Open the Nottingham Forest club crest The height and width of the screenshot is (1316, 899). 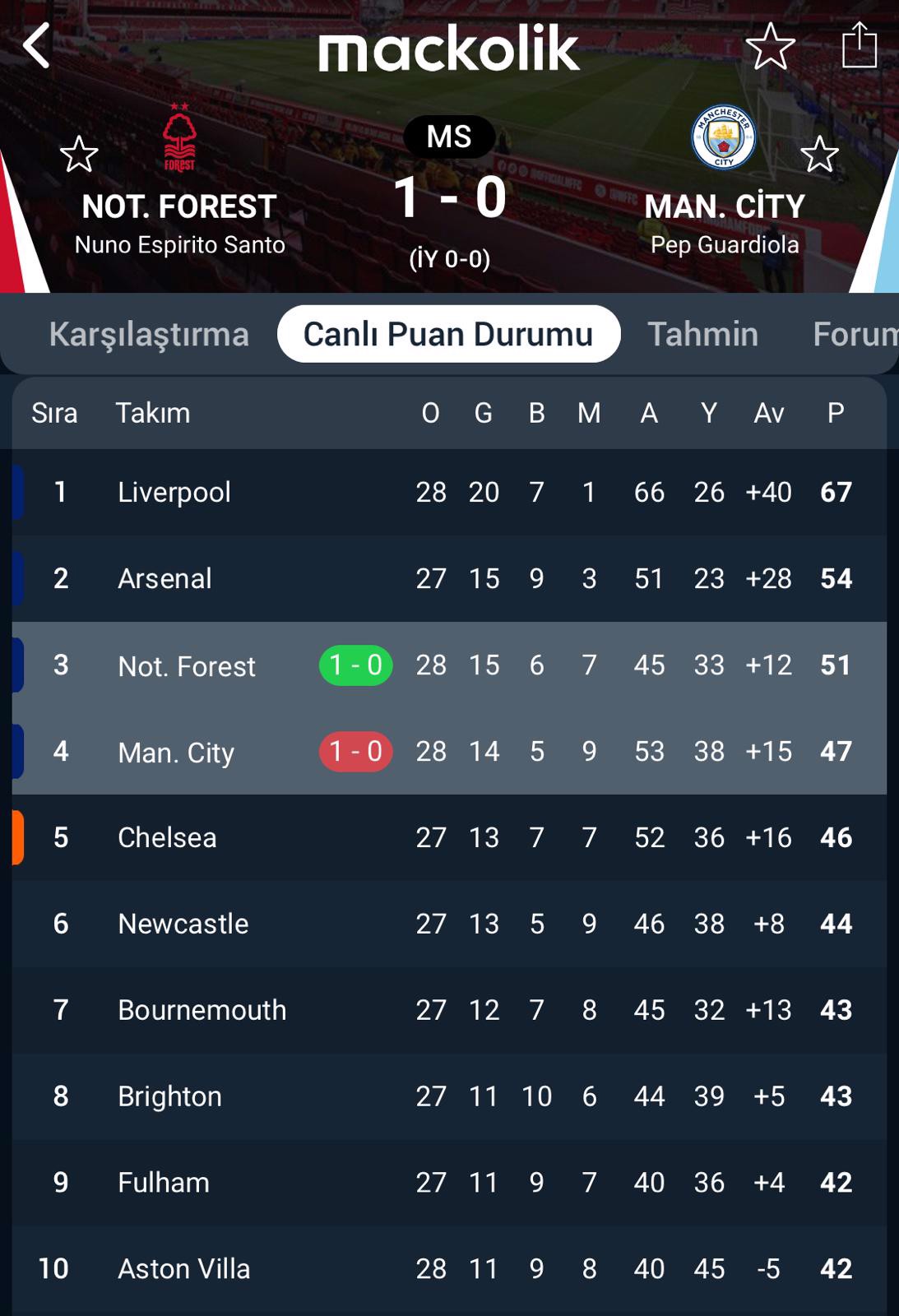[179, 137]
